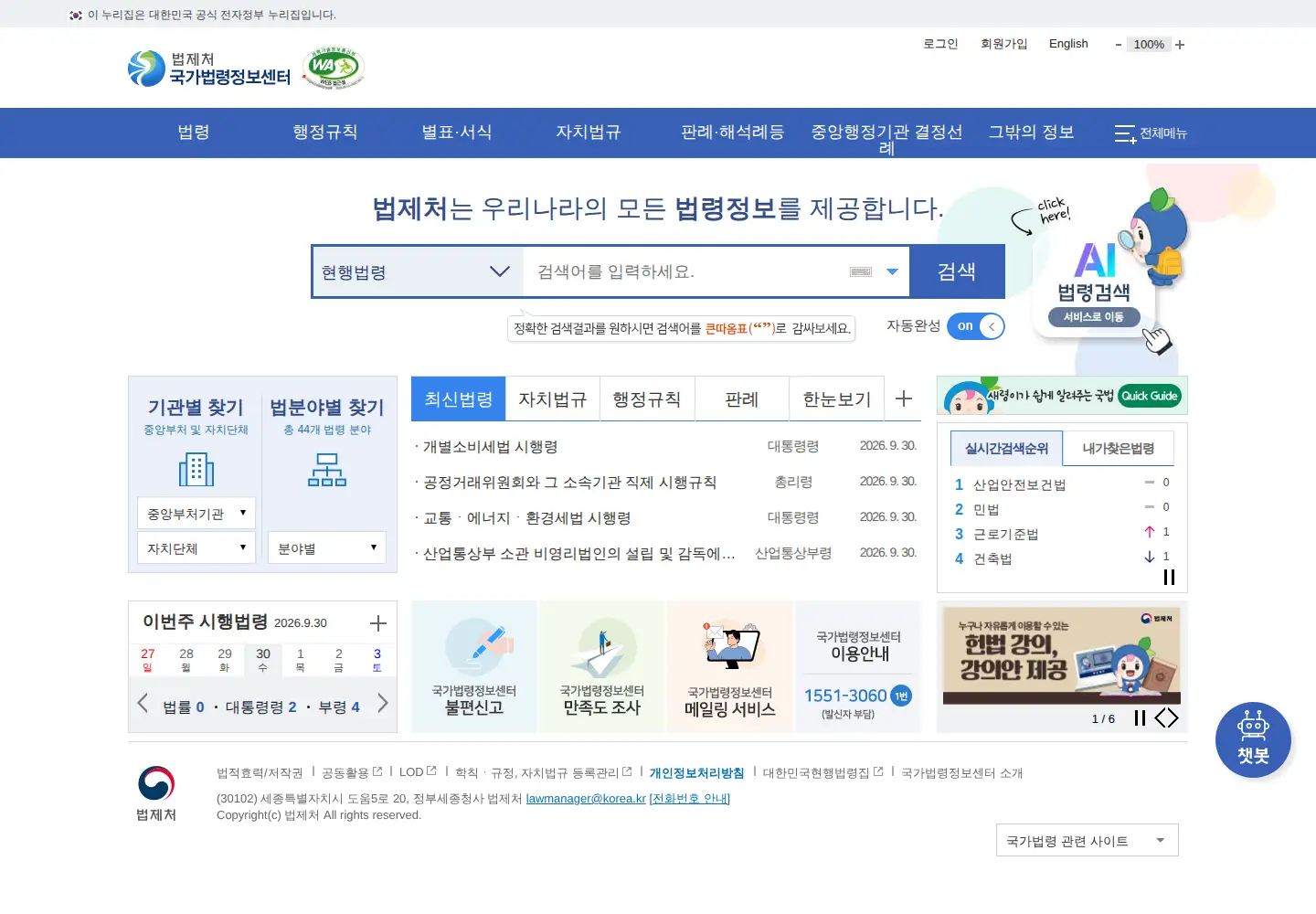Viewport: 1316px width, 914px height.
Task: Show previous banner slide
Action: click(x=1161, y=718)
